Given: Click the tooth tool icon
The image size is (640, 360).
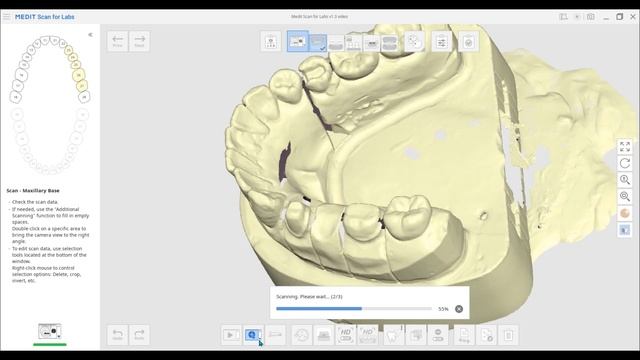Looking at the screenshot, I should pyautogui.click(x=393, y=335).
